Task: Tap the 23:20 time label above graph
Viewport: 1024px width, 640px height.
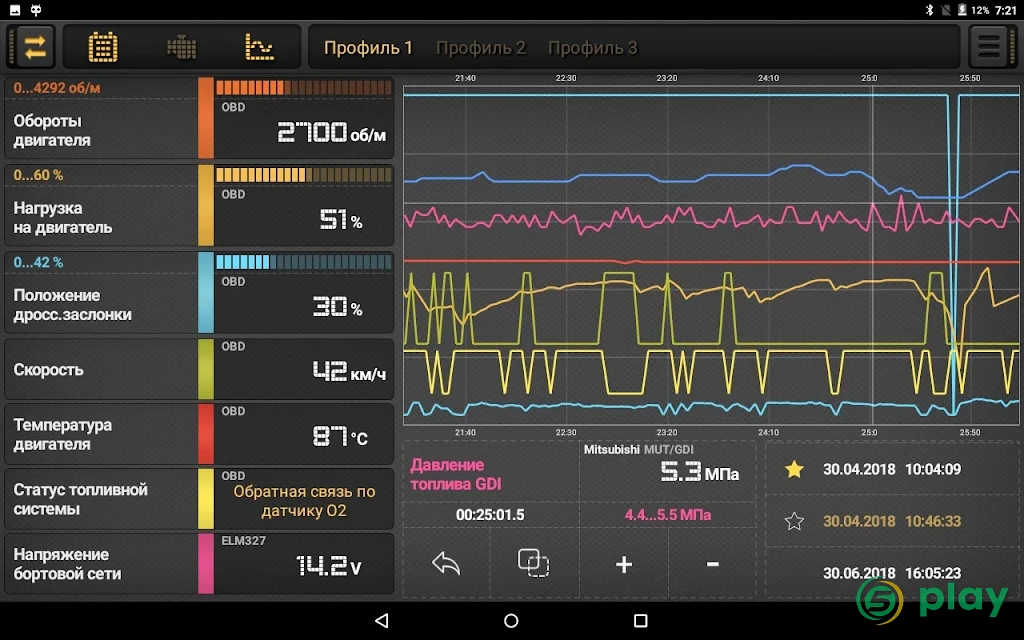Action: click(x=666, y=78)
